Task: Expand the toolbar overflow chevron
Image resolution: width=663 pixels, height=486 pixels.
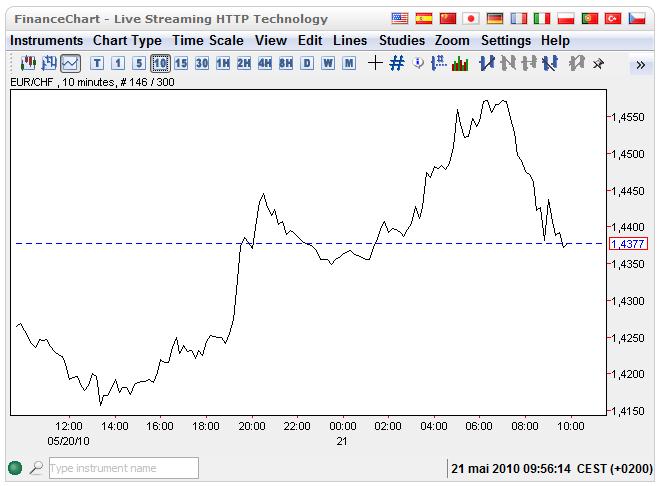Action: click(x=641, y=65)
